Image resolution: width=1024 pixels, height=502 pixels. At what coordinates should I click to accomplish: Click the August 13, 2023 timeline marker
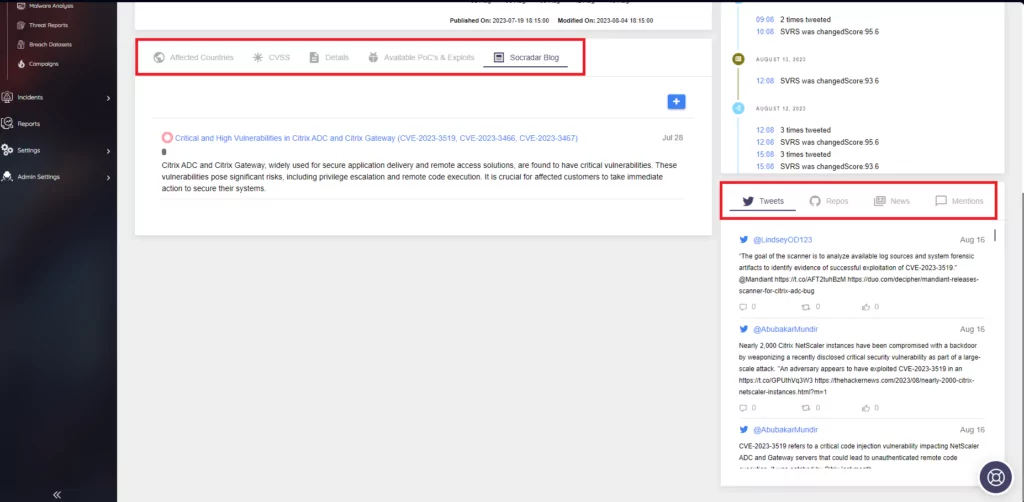click(x=739, y=59)
